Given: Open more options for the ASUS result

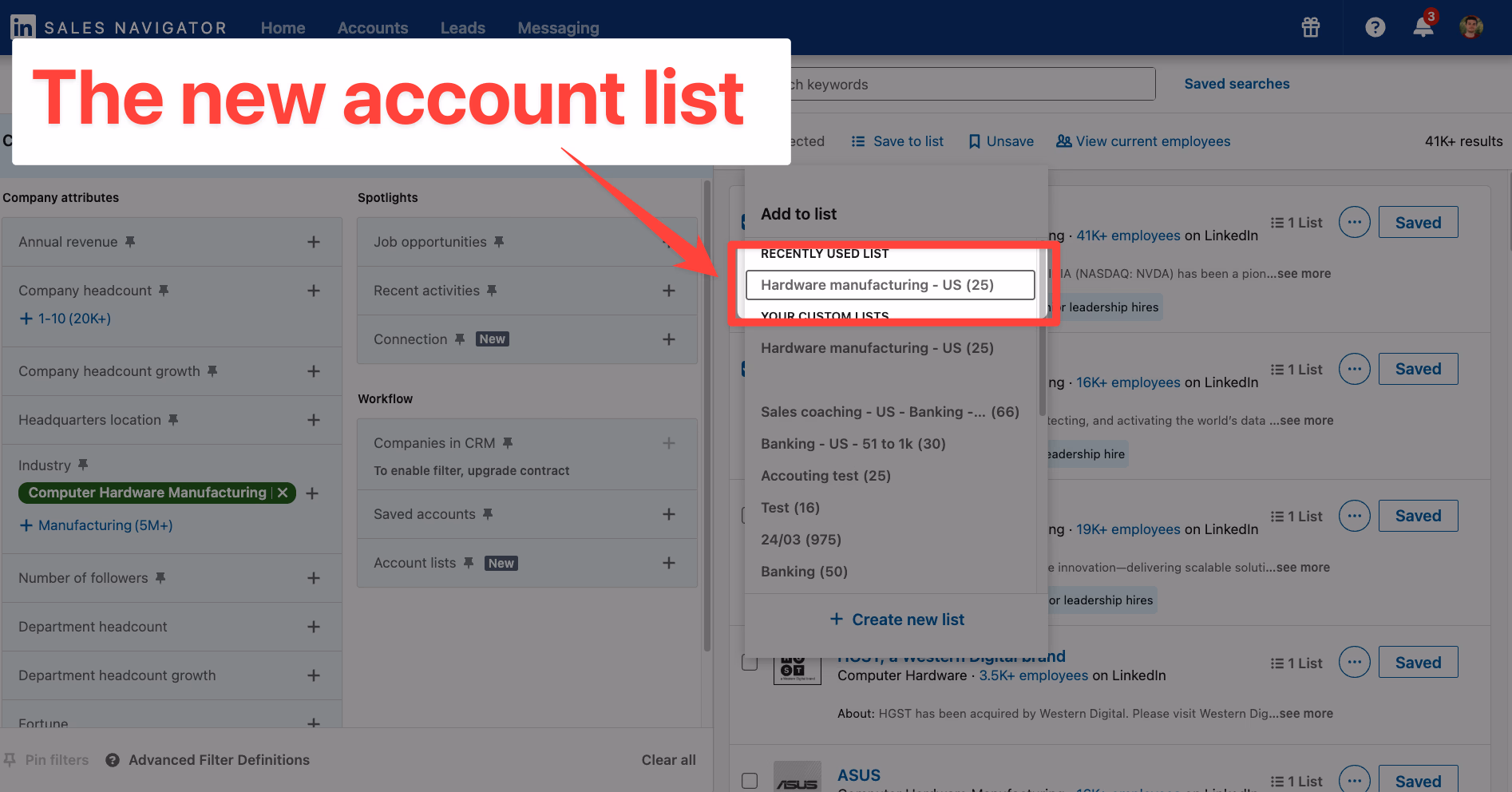Looking at the screenshot, I should (1355, 779).
